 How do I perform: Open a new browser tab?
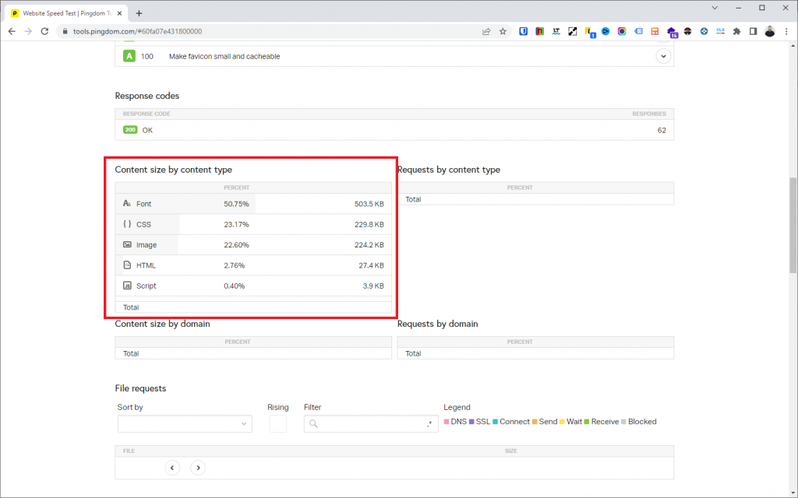139,13
